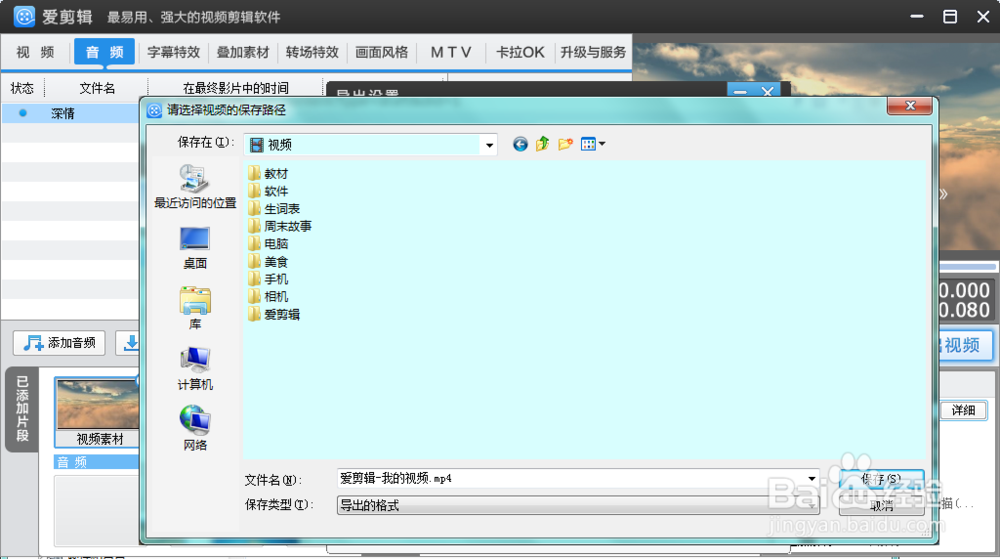Open the 保存类型 format combo box

578,505
